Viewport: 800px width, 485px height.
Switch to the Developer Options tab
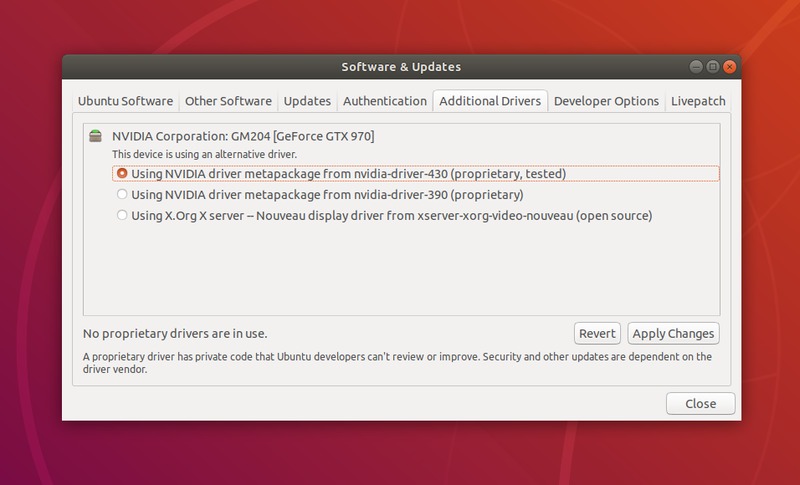pyautogui.click(x=606, y=101)
